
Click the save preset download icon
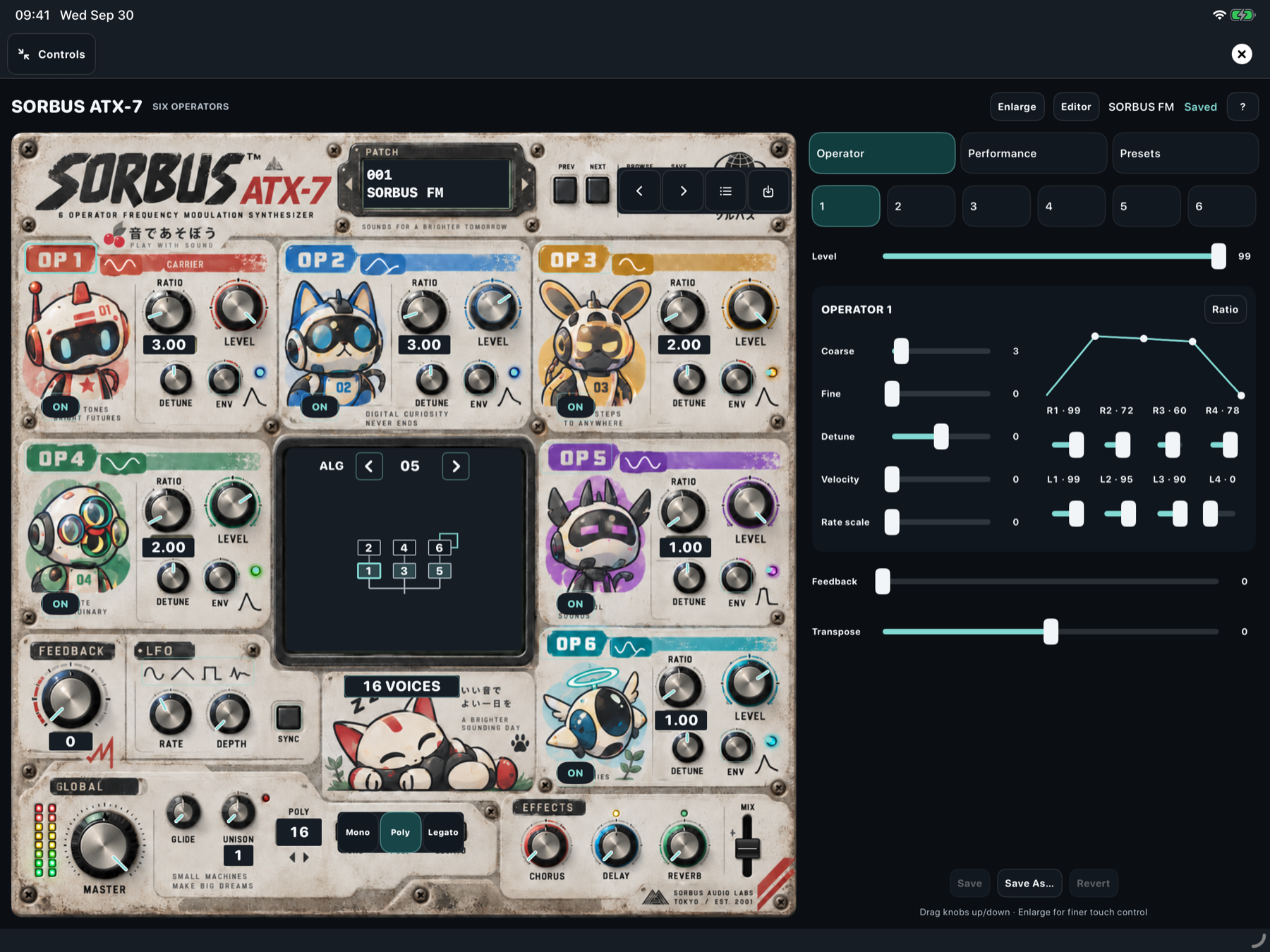[x=768, y=191]
